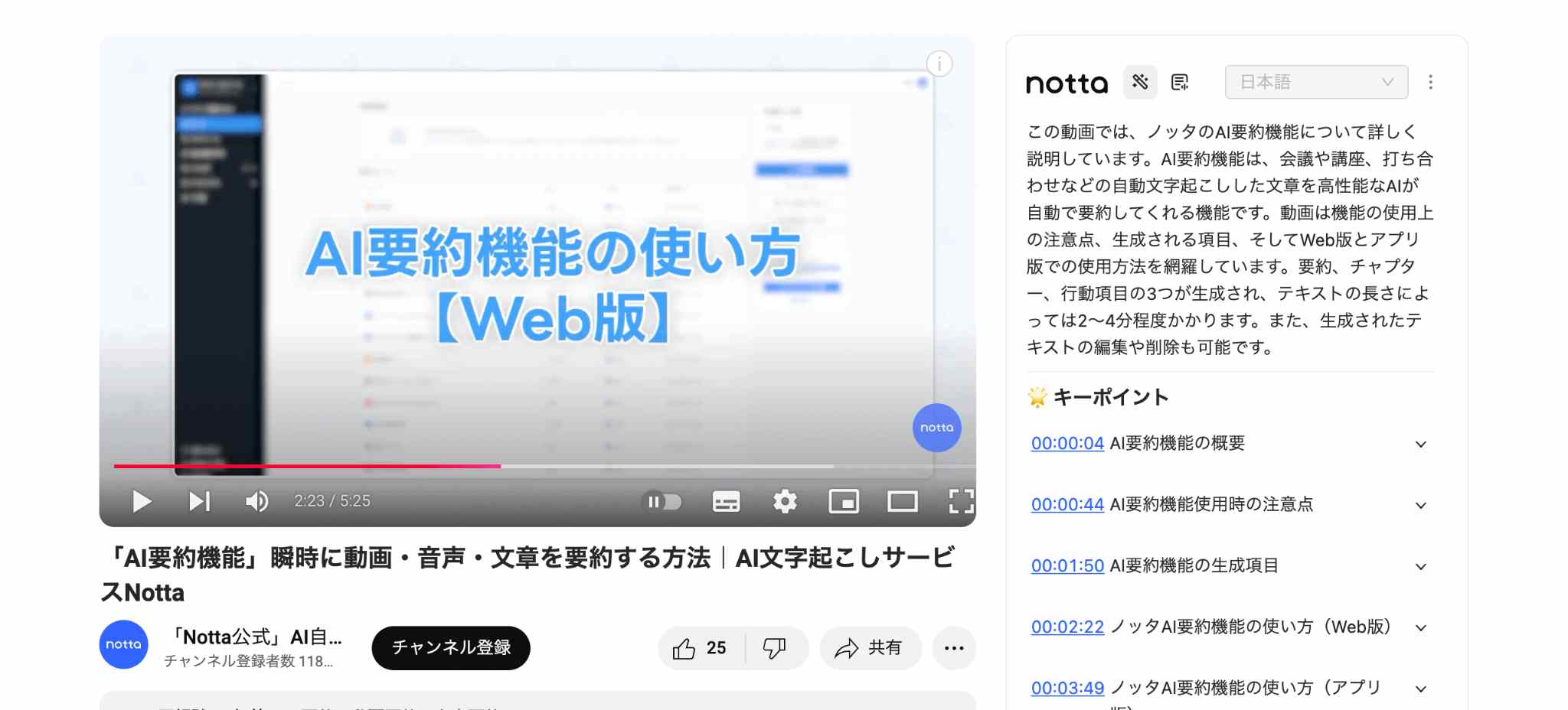Viewport: 1568px width, 710px height.
Task: Click the video title text
Action: tap(528, 575)
